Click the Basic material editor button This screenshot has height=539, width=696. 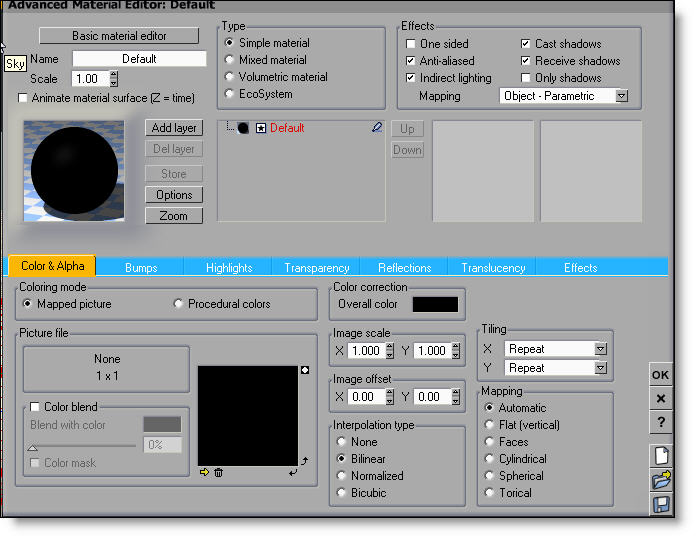point(119,36)
